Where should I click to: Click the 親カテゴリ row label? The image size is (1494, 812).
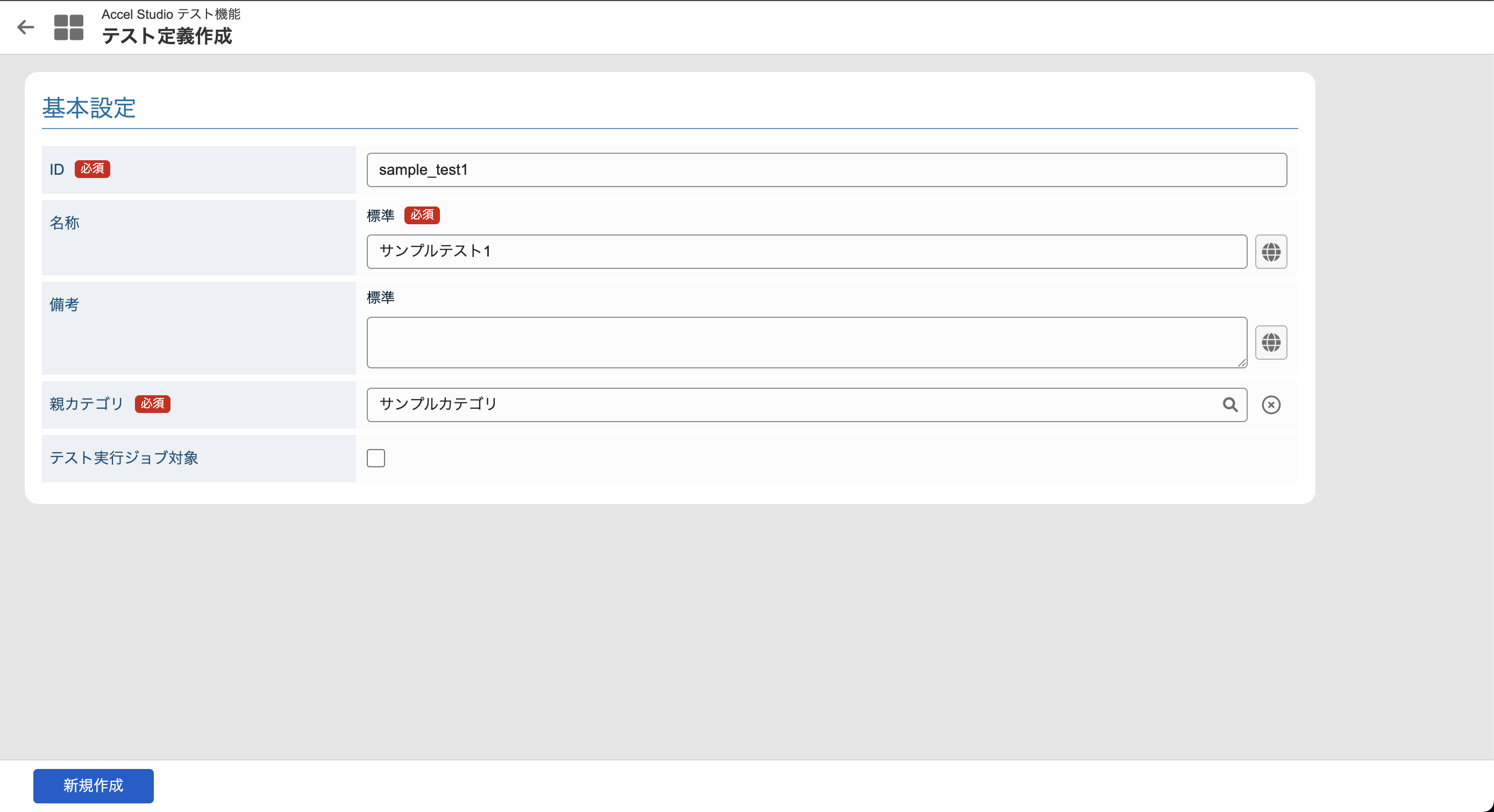pyautogui.click(x=87, y=404)
